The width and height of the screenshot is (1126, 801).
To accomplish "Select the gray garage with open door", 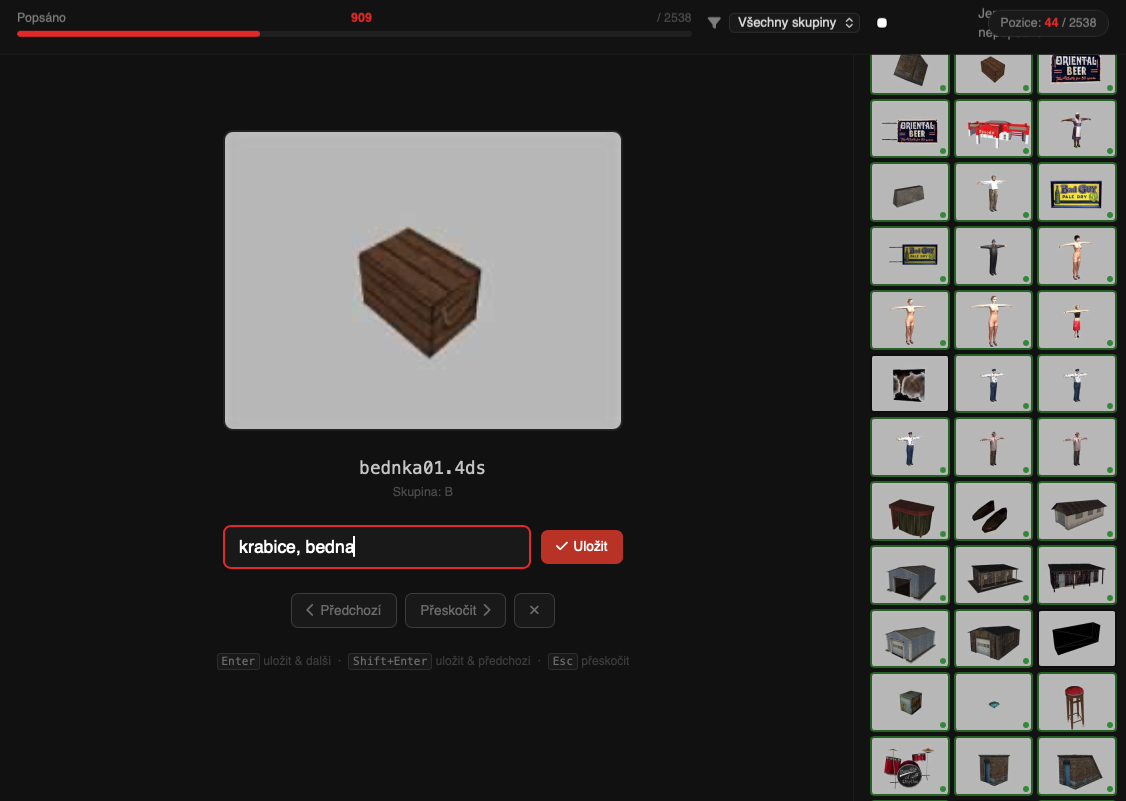I will pos(910,575).
